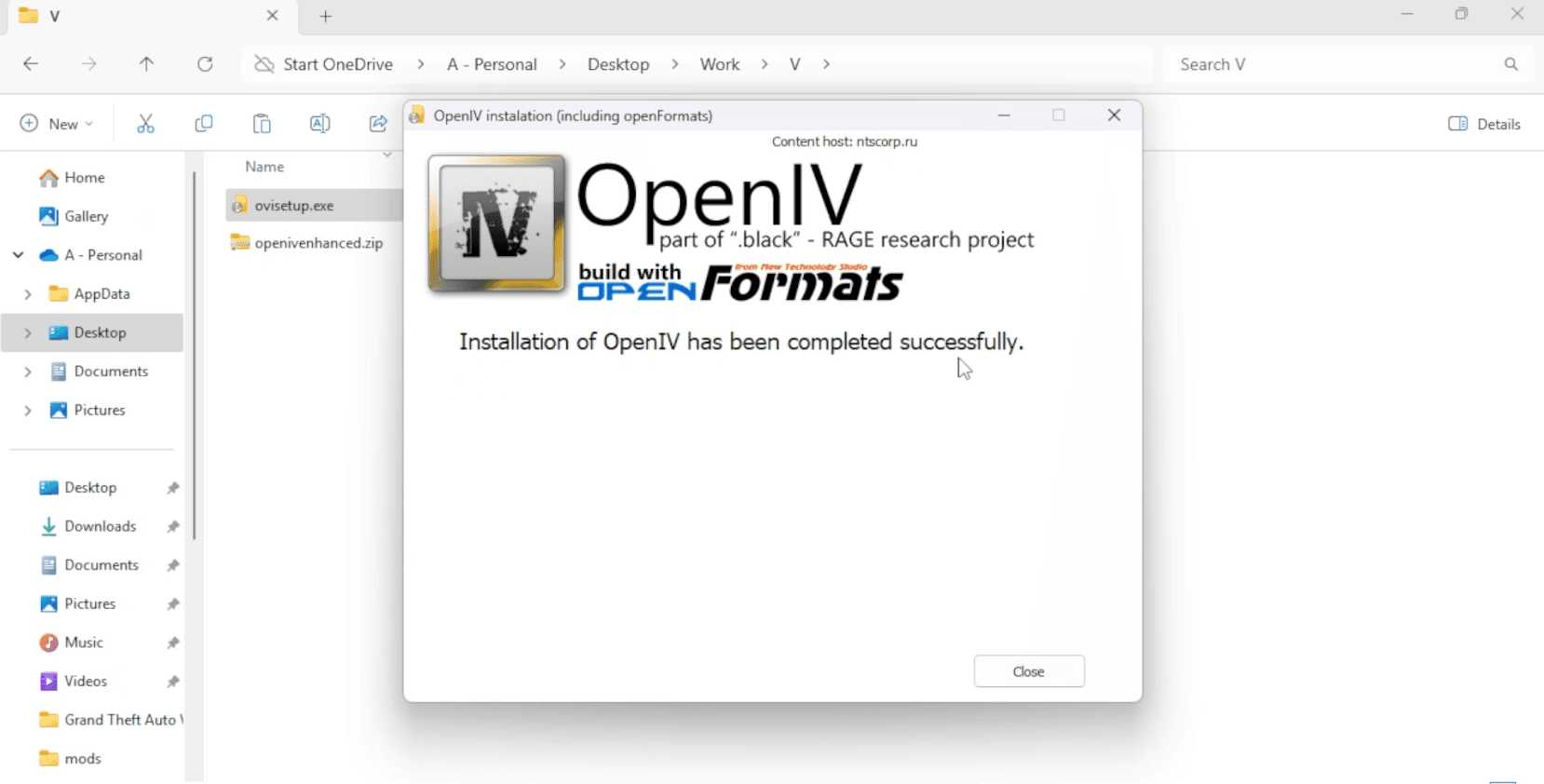This screenshot has height=784, width=1544.
Task: Close the OpenIV installer with Close button
Action: point(1029,671)
